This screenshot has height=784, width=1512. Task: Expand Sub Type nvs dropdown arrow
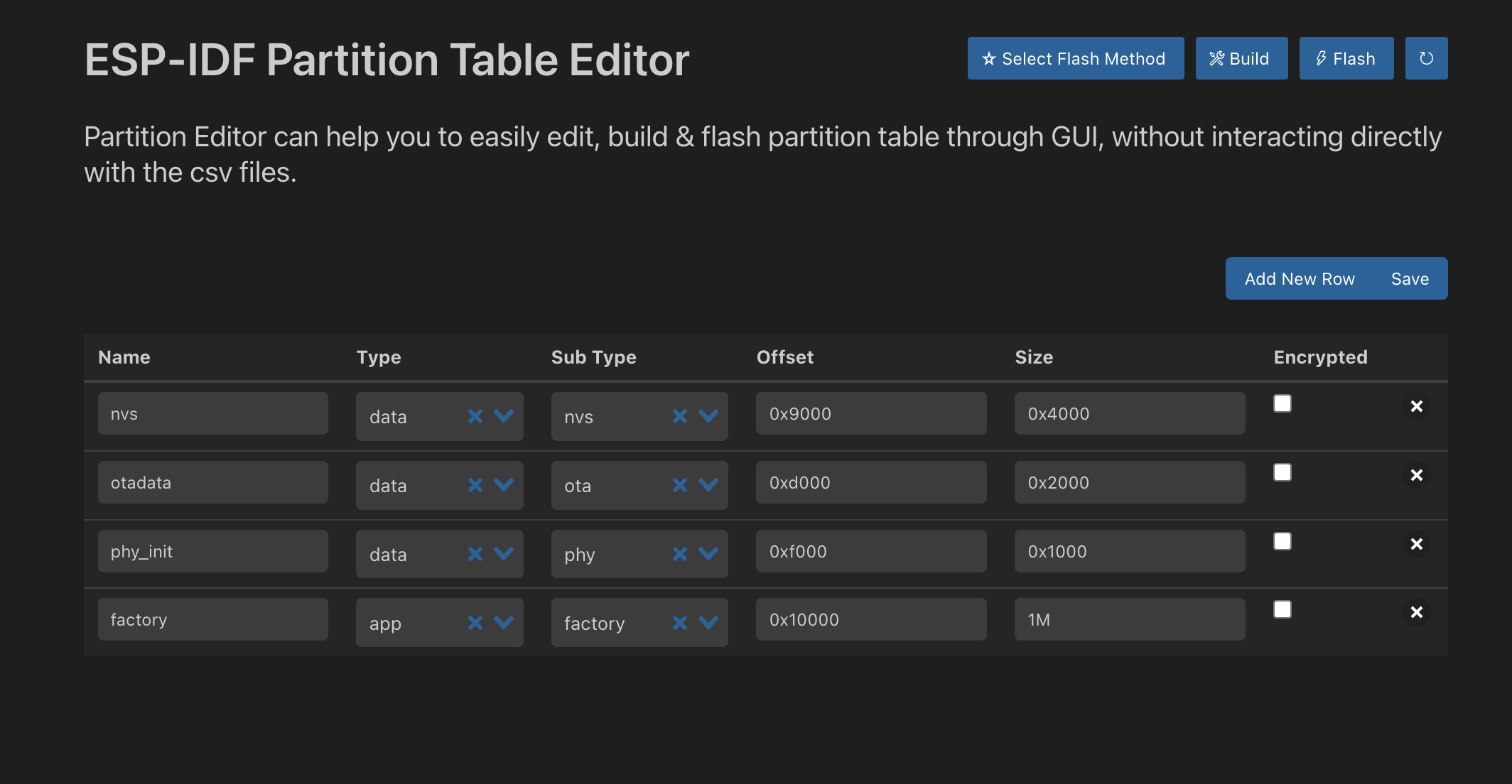point(708,416)
